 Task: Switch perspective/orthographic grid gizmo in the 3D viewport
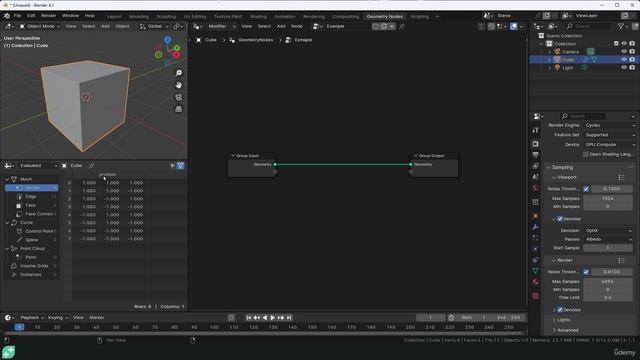point(178,109)
